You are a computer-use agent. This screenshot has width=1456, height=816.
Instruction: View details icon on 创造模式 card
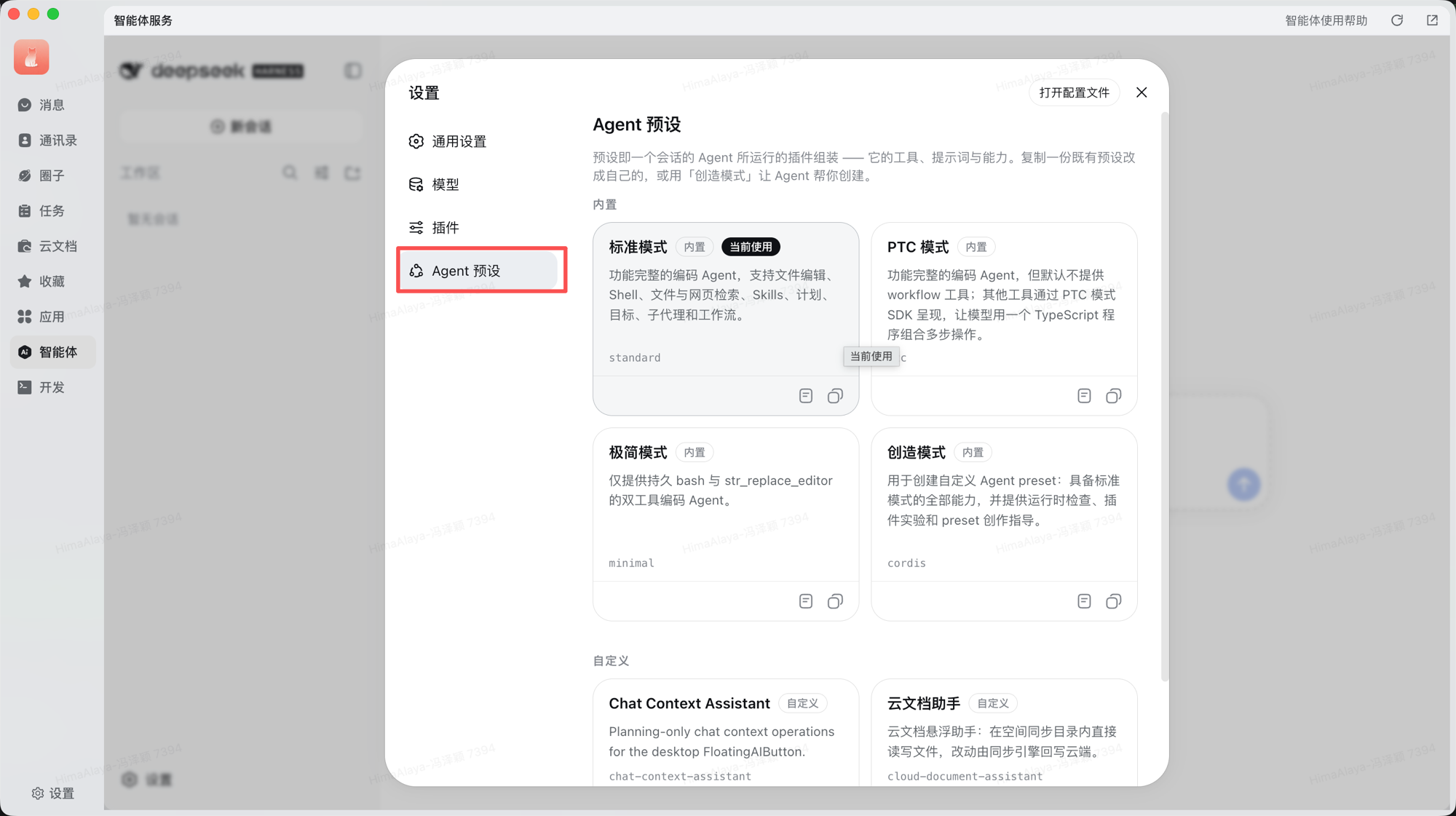click(1084, 601)
